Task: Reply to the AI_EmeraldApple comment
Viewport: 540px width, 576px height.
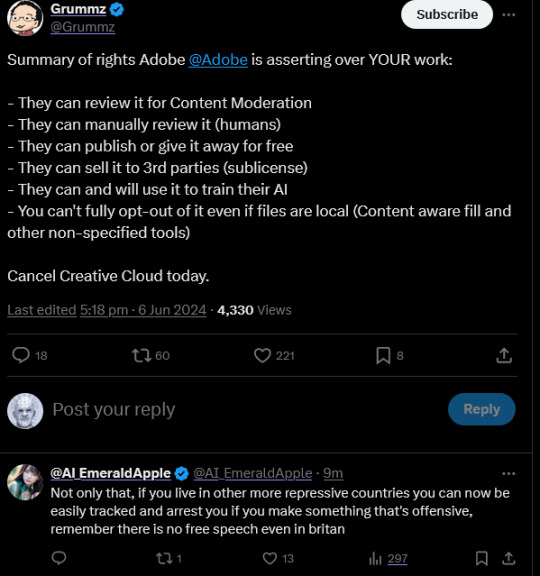Action: click(59, 558)
